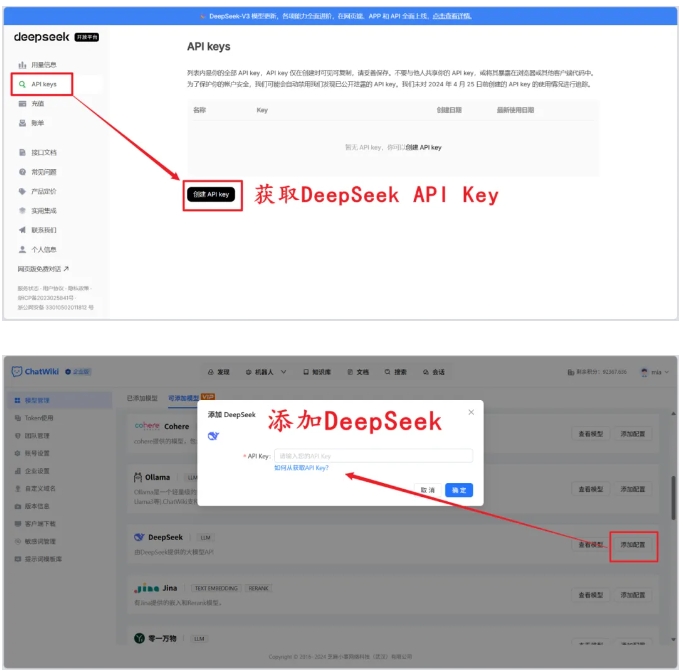
Task: Click the 企业版 badge next to ChatWiki
Action: tap(78, 372)
